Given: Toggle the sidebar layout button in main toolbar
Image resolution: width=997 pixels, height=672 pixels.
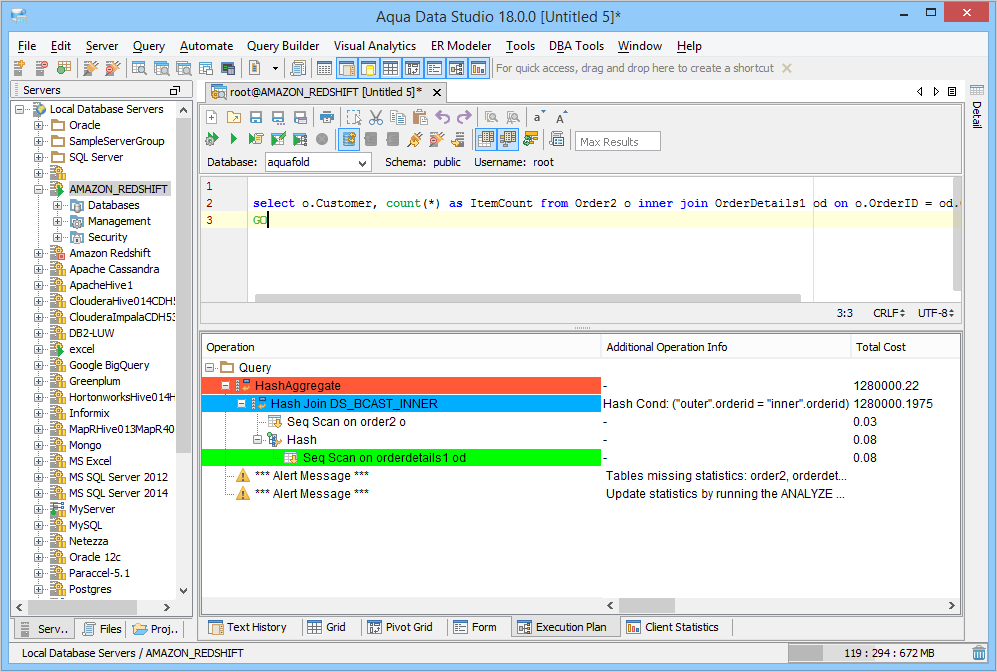Looking at the screenshot, I should [347, 68].
